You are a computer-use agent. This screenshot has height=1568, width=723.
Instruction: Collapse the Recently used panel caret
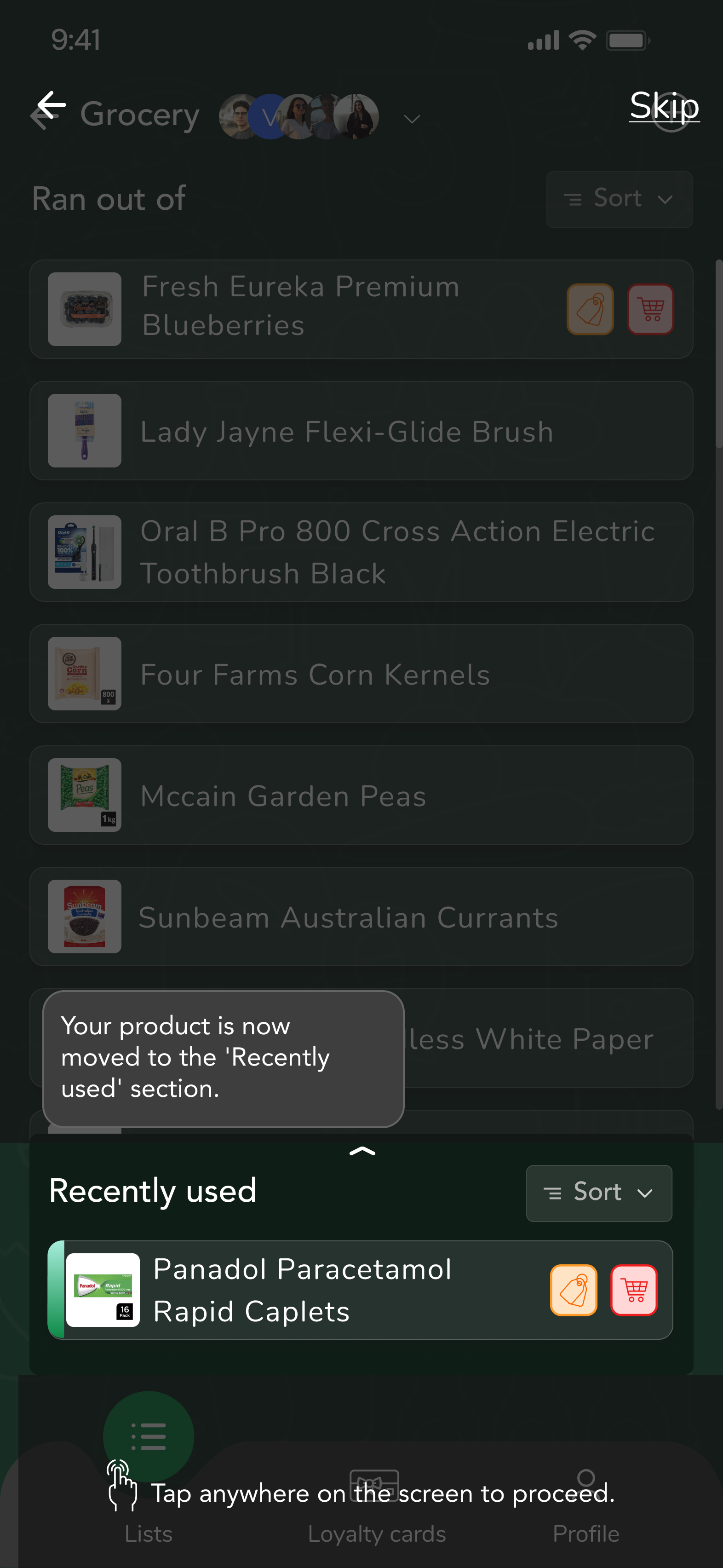pyautogui.click(x=362, y=1150)
